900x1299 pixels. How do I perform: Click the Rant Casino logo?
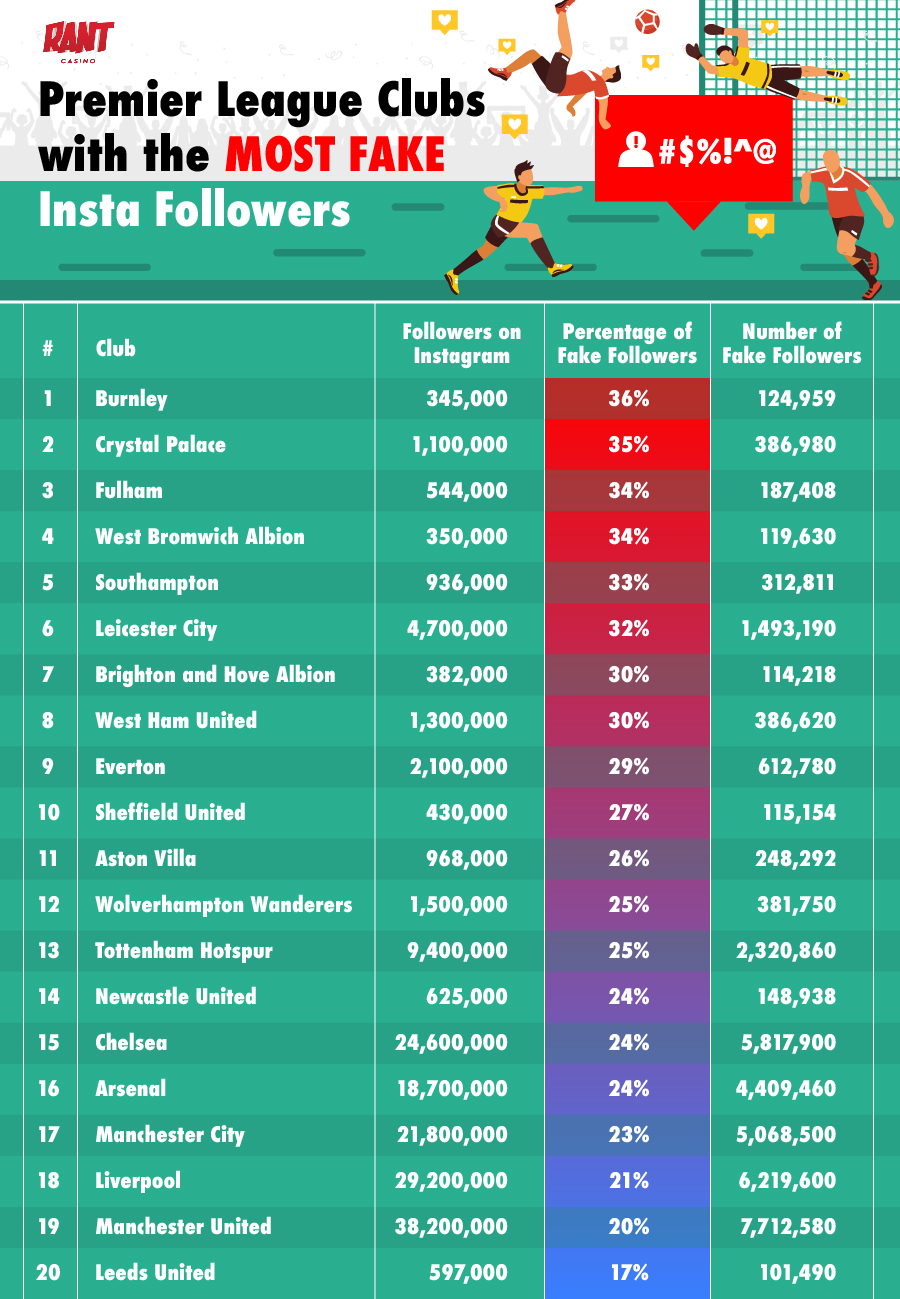tap(78, 42)
